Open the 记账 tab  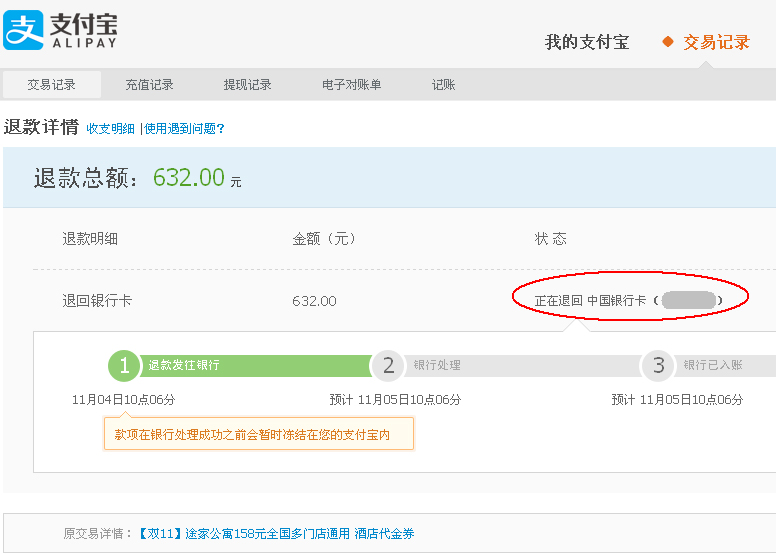[443, 85]
